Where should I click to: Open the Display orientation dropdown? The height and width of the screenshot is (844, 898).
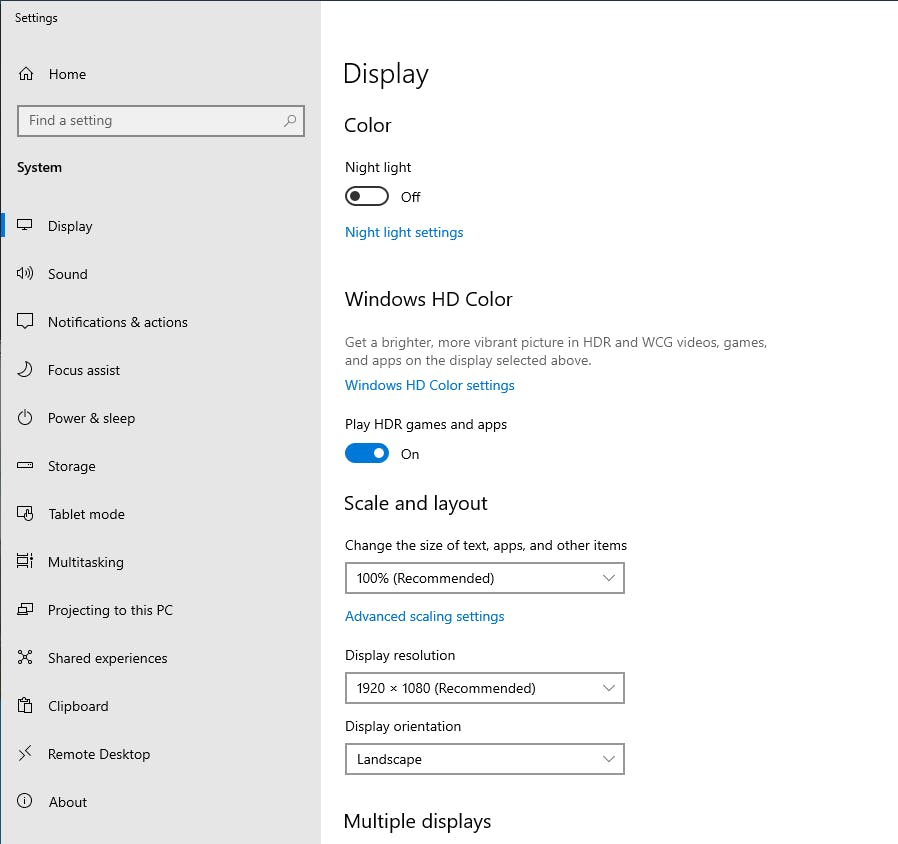point(485,759)
